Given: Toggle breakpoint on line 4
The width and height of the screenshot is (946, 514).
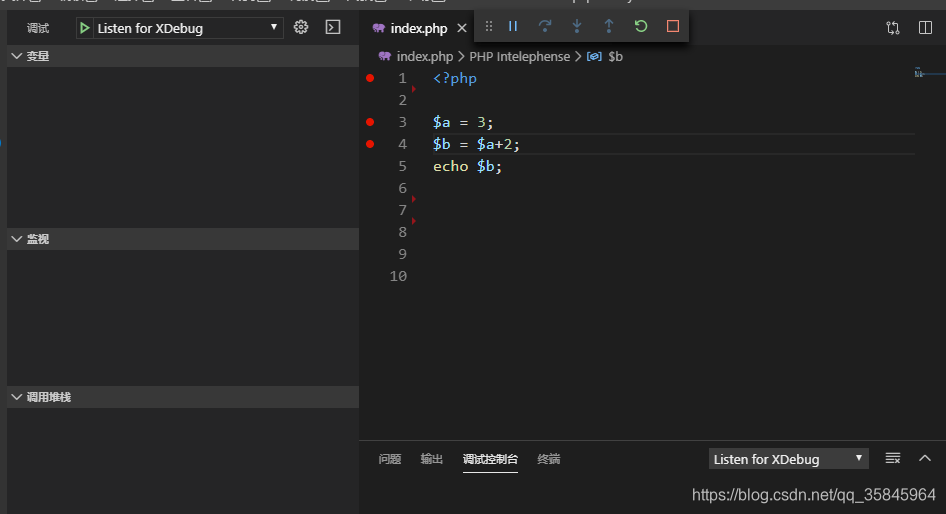Looking at the screenshot, I should (370, 144).
